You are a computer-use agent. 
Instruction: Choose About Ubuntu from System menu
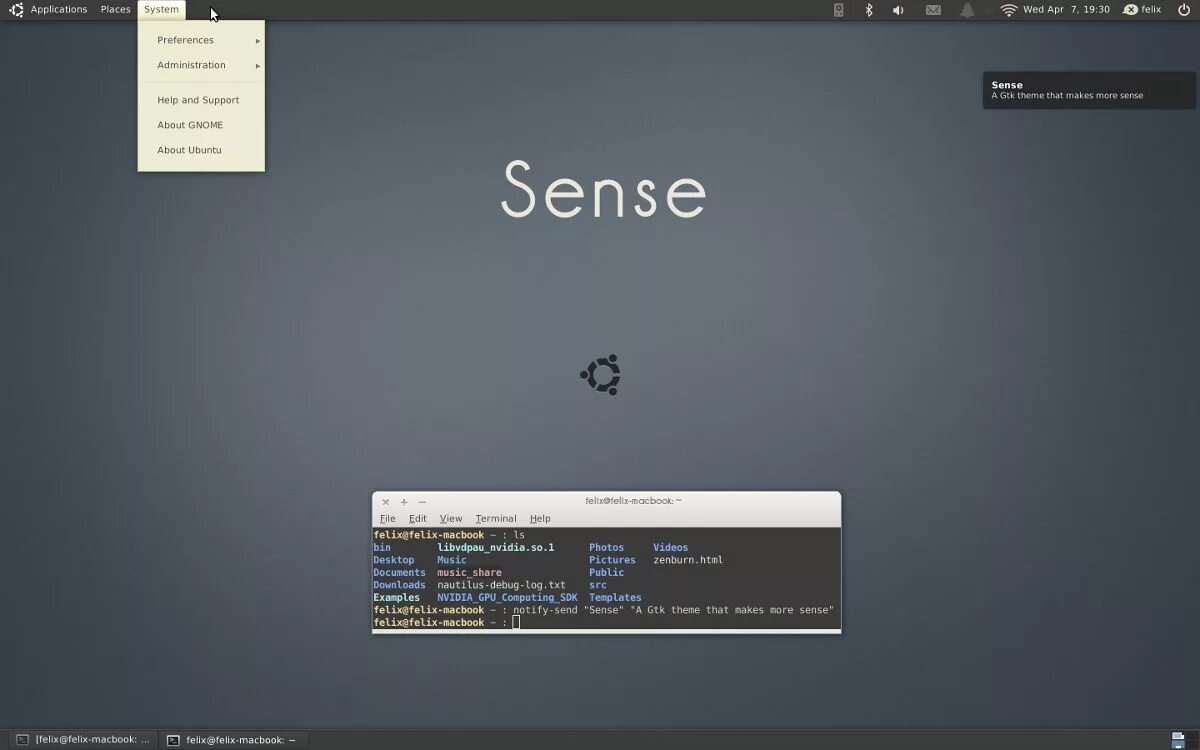[x=201, y=150]
